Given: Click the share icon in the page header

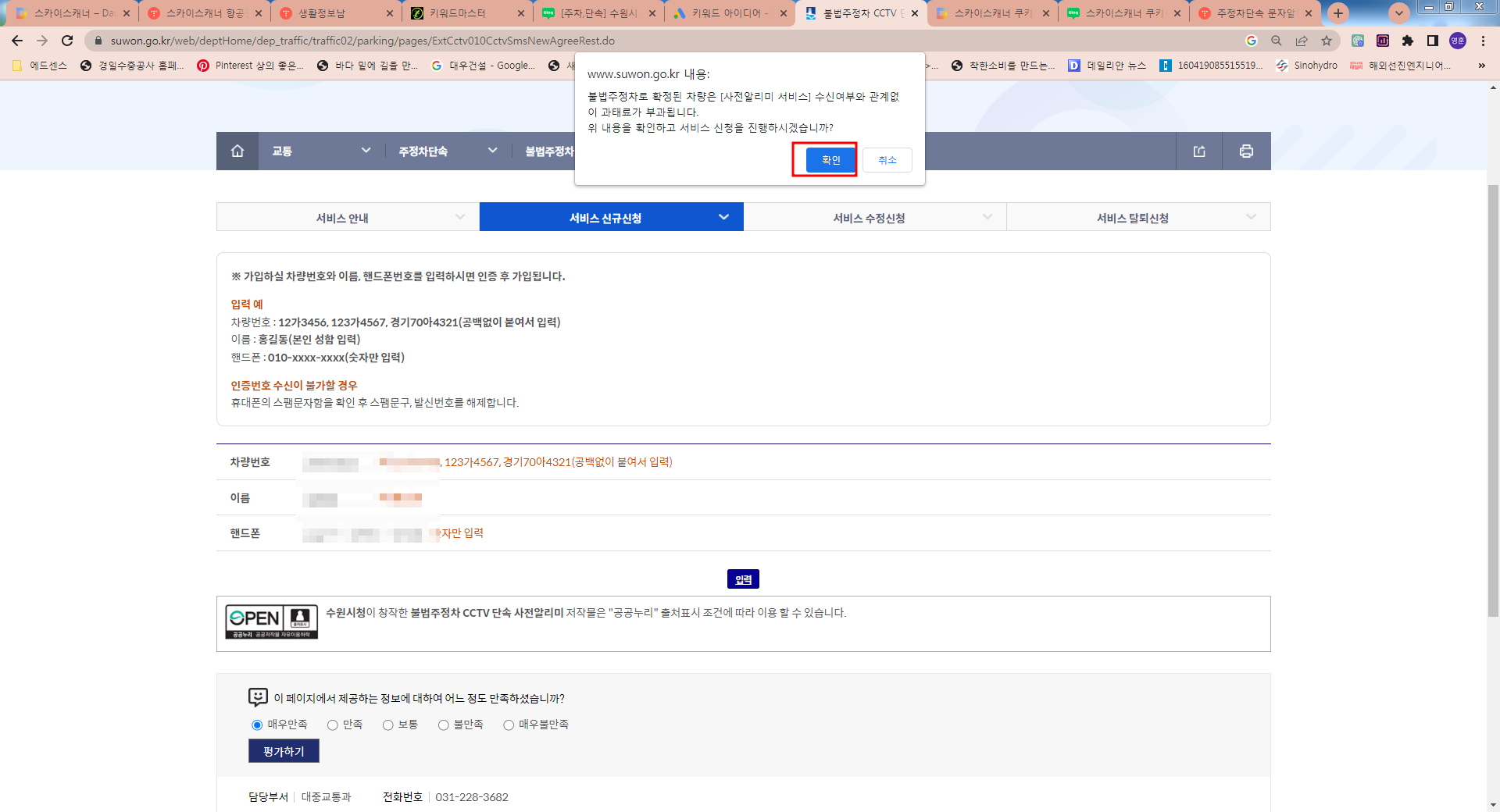Looking at the screenshot, I should [x=1200, y=151].
